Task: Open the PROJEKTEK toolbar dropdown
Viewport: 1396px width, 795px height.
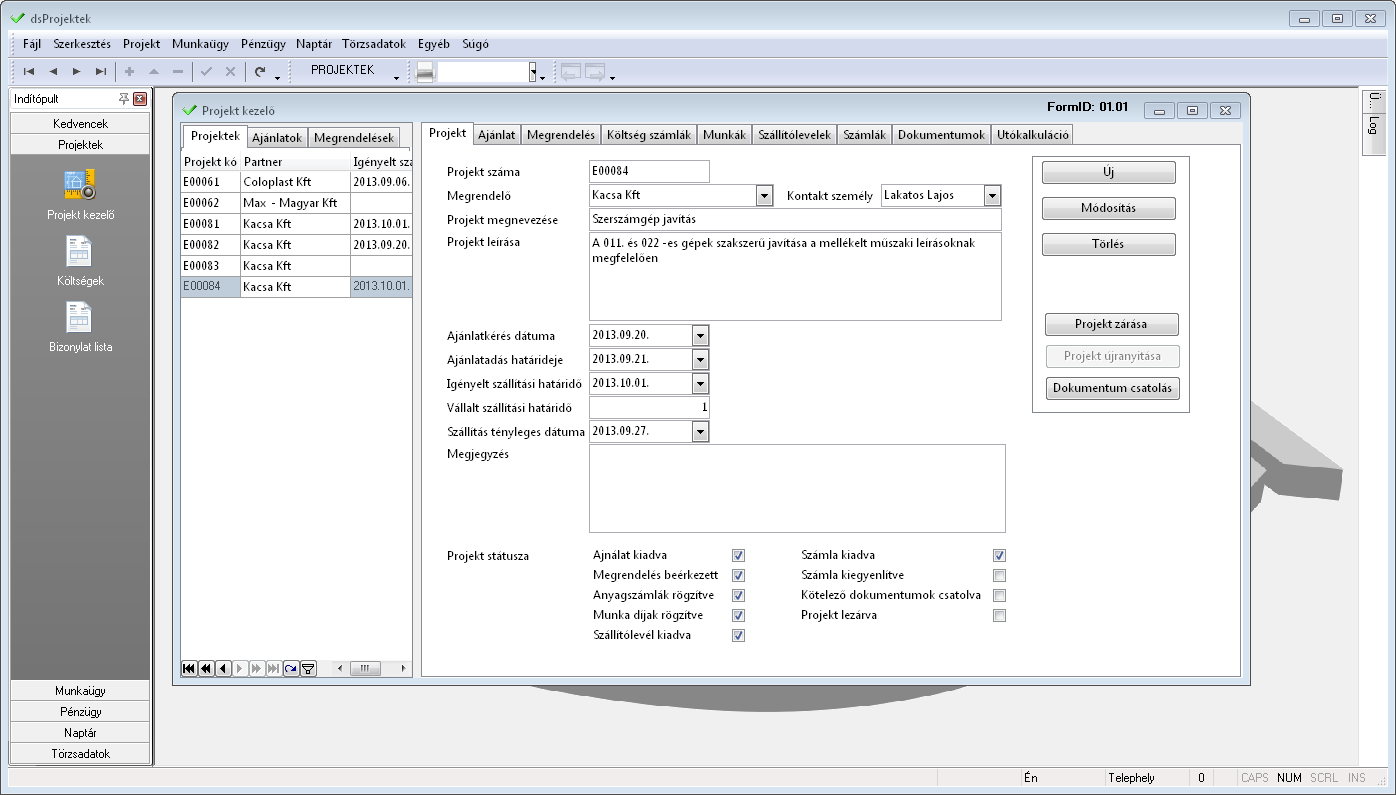Action: point(396,76)
